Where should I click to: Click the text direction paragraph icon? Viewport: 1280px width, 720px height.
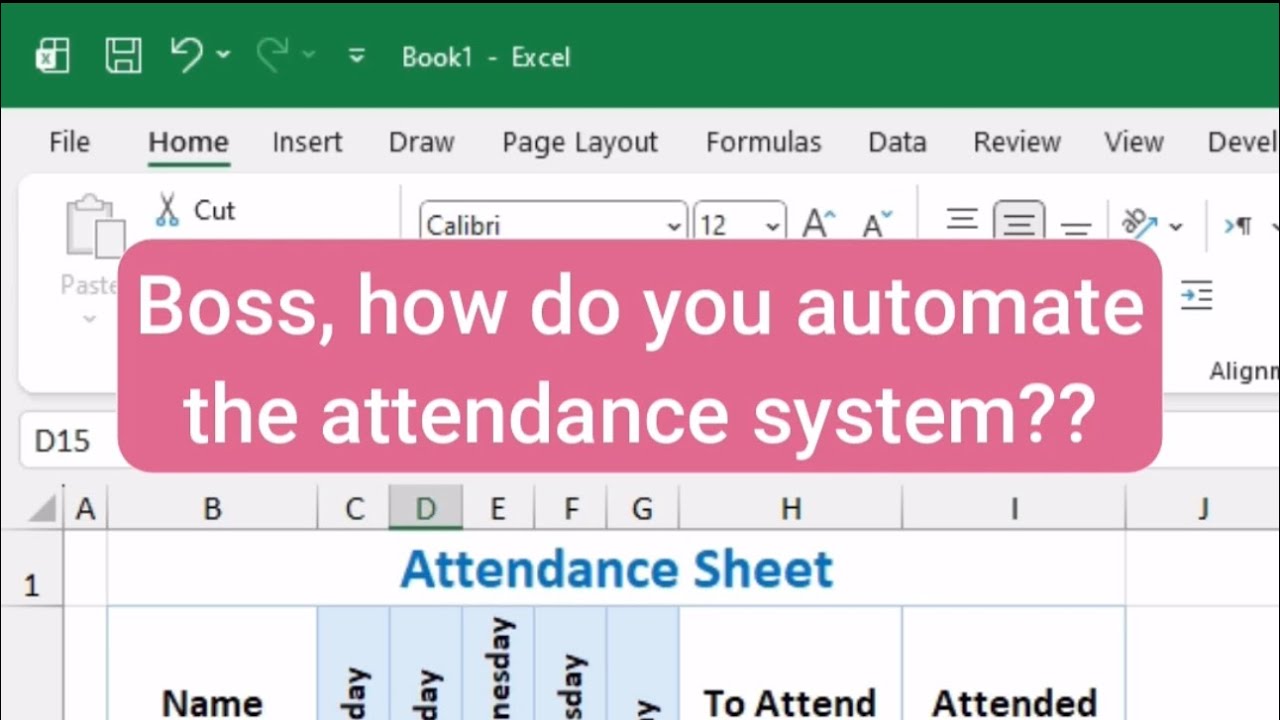[1238, 226]
